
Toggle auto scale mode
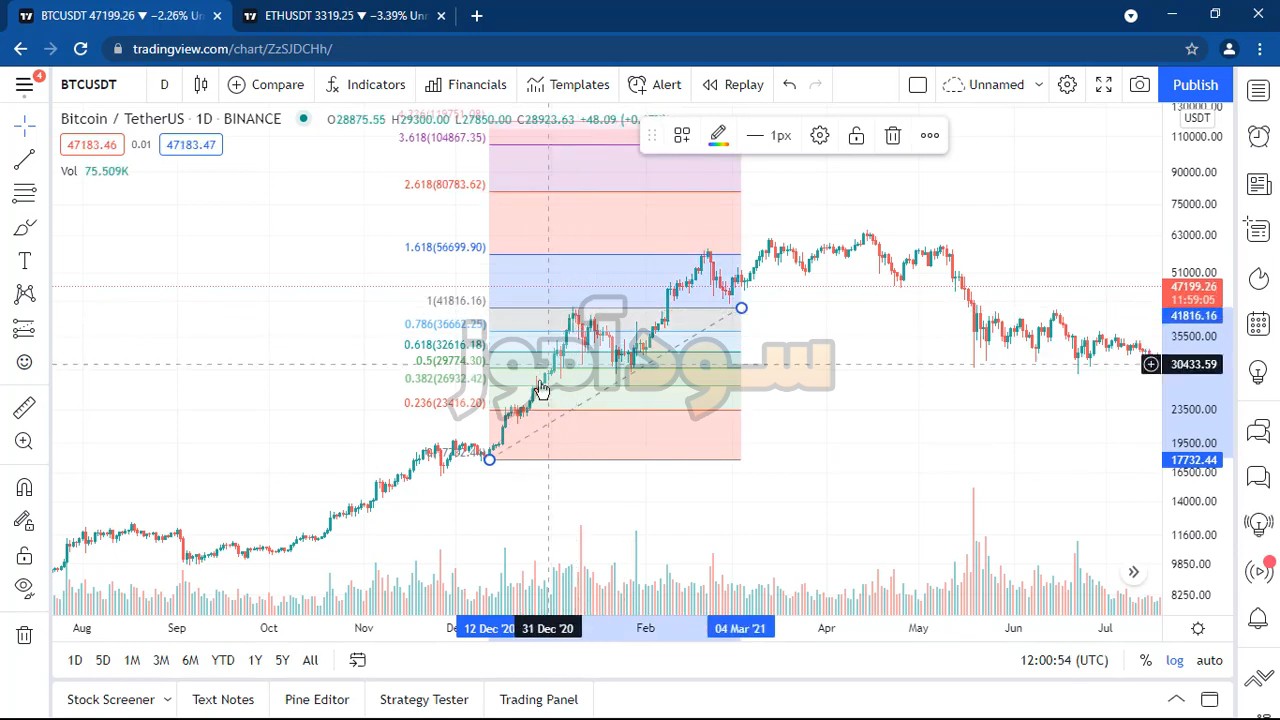(x=1209, y=660)
